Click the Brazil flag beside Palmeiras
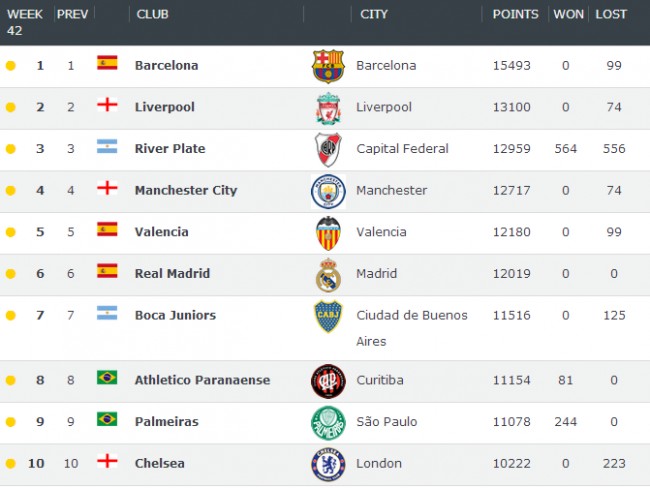Screen dimensions: 650x488 [107, 419]
